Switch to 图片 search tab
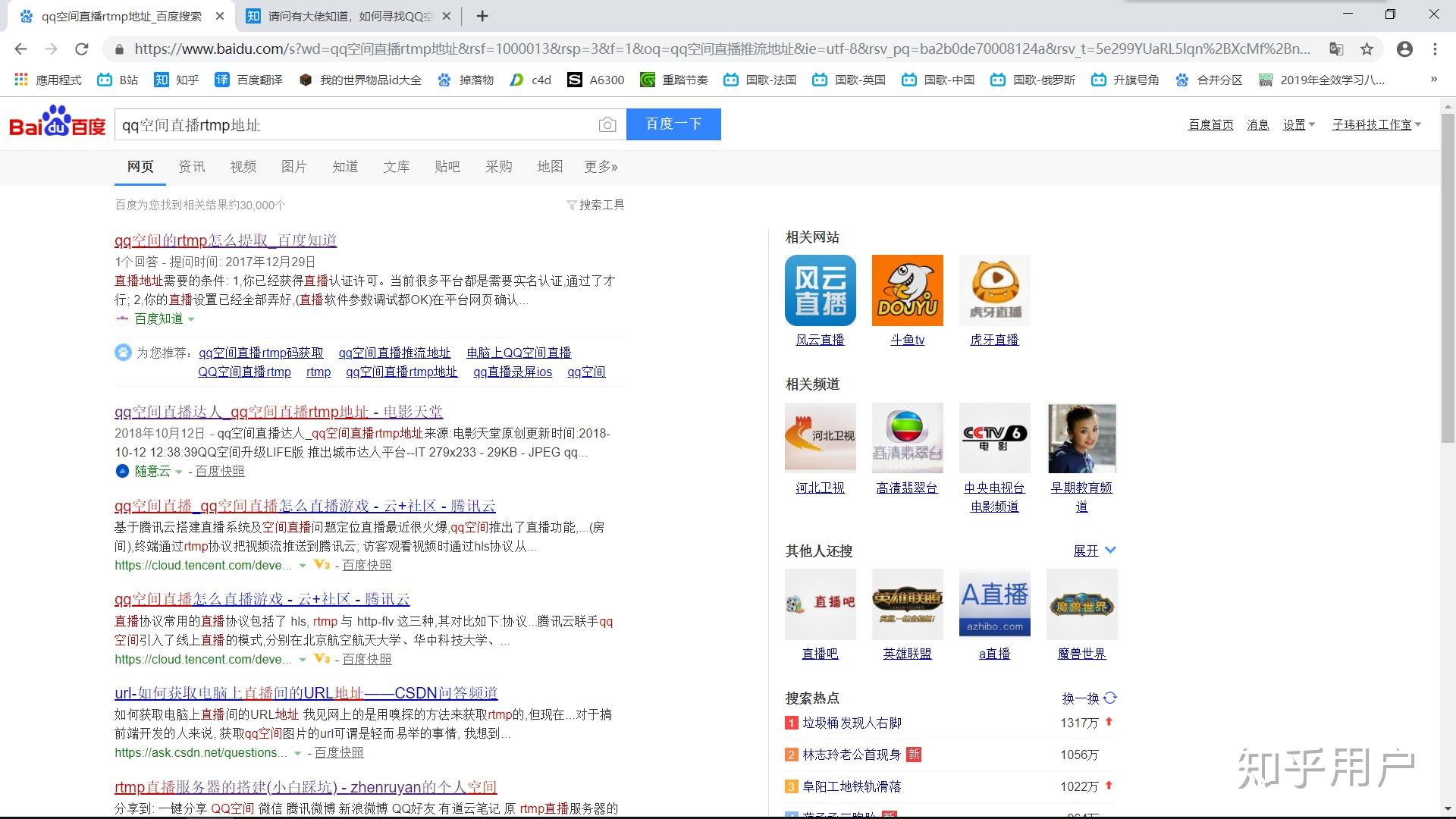The image size is (1456, 819). click(x=293, y=167)
